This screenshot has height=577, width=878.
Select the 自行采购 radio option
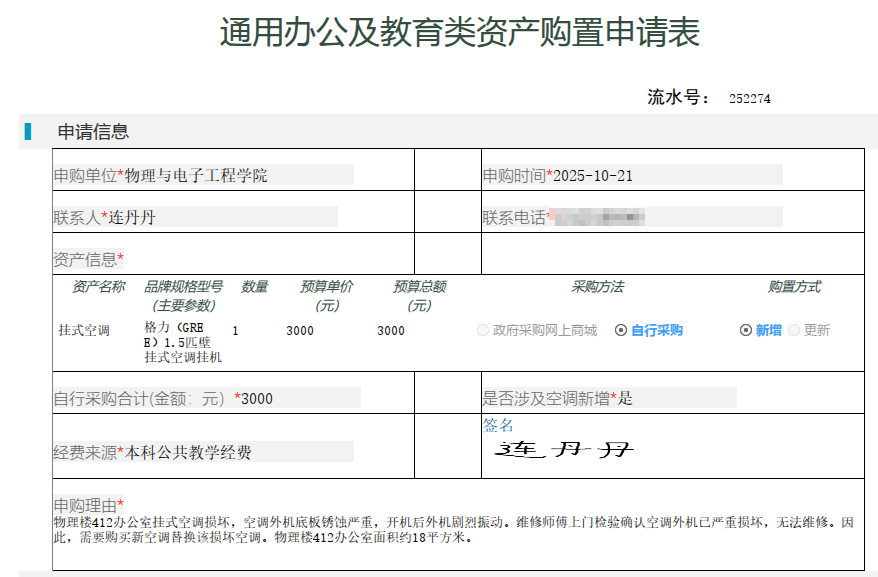point(621,330)
